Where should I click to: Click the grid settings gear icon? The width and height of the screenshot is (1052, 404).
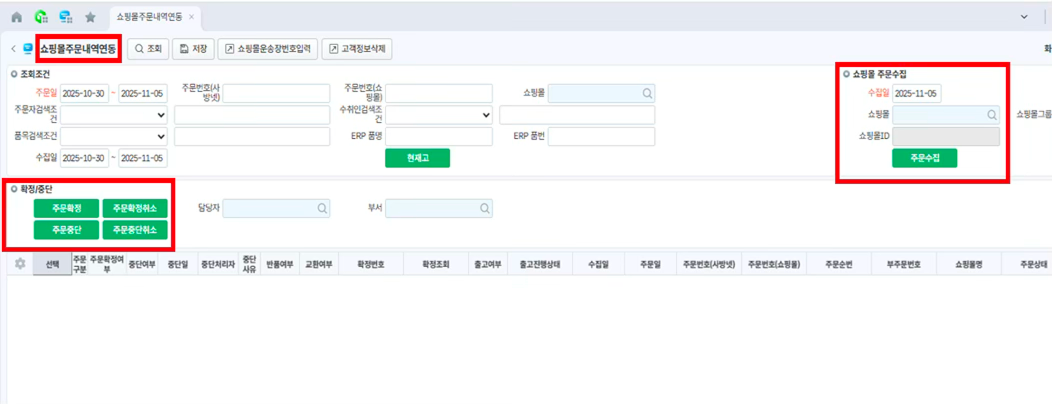tap(19, 264)
